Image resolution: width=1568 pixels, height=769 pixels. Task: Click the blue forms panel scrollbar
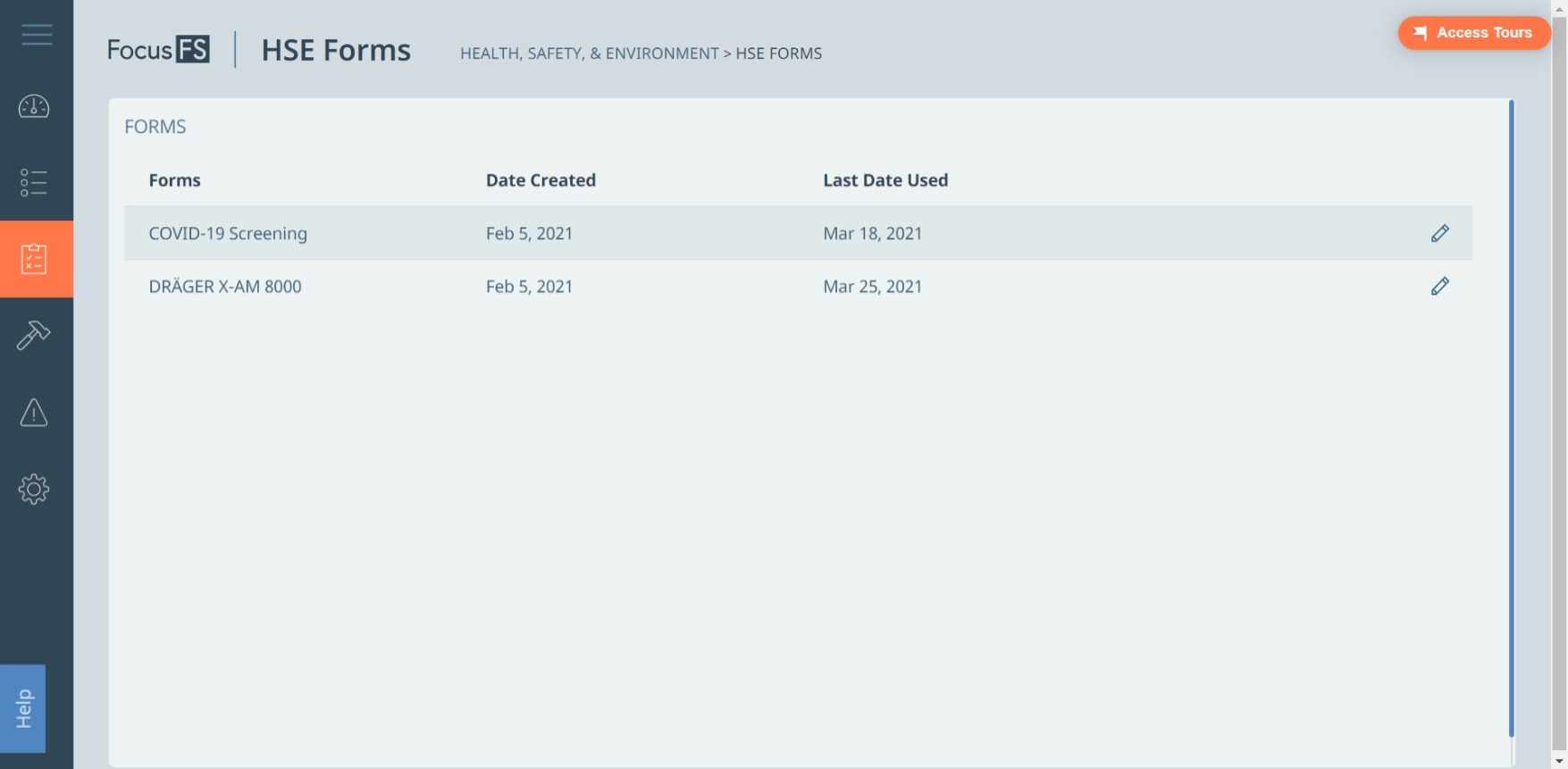pos(1511,418)
